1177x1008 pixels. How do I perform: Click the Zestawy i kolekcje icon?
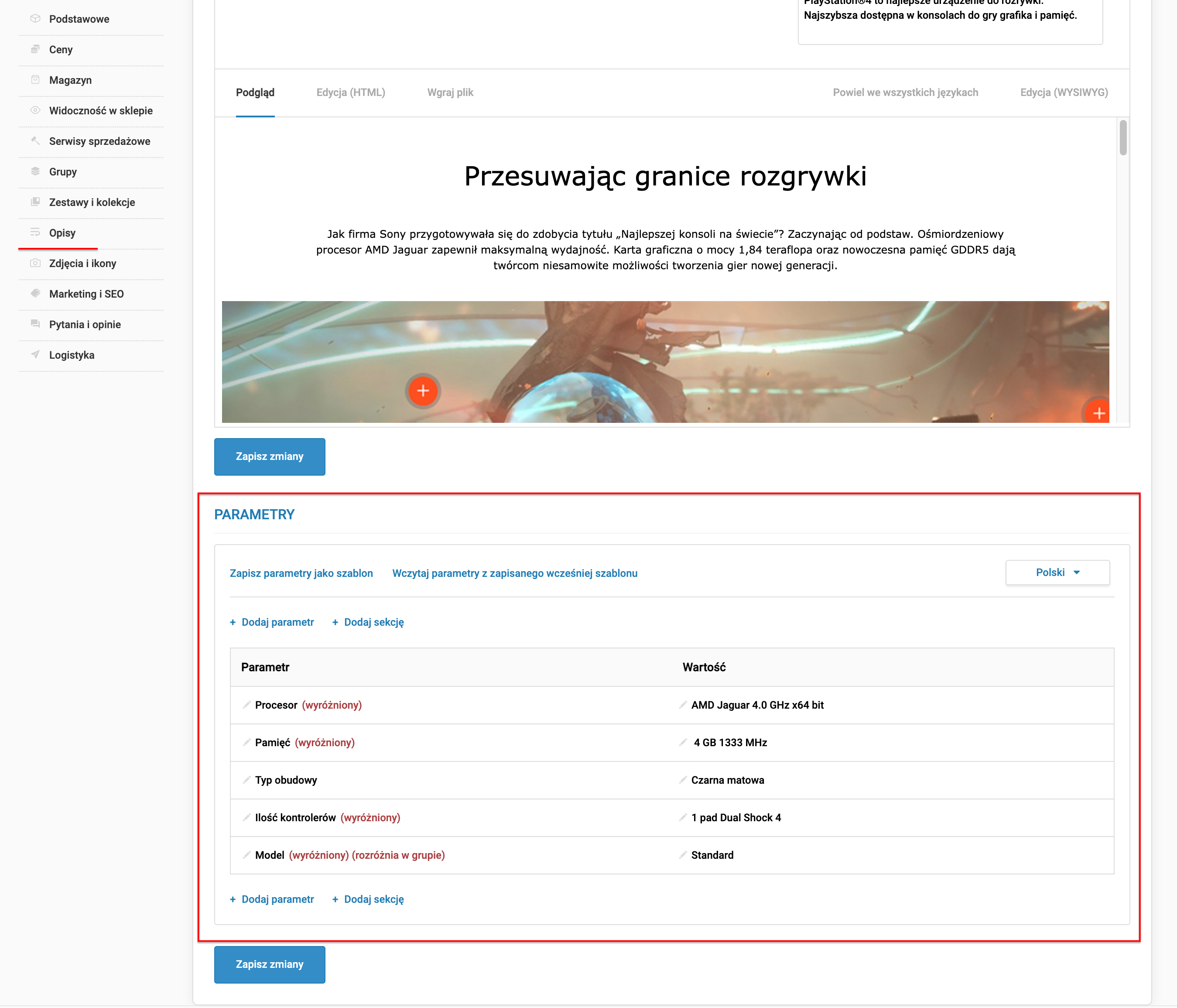[35, 202]
